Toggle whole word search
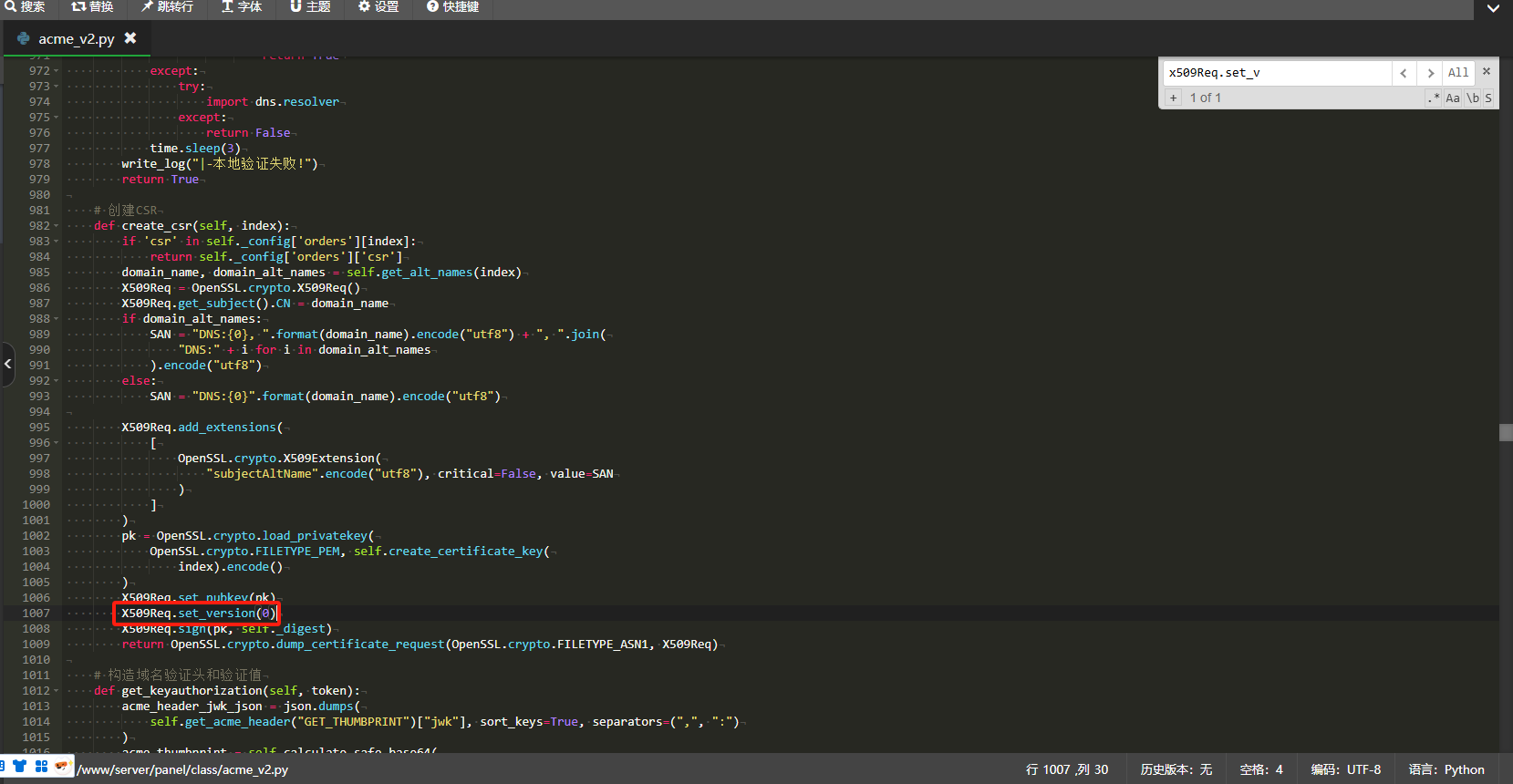1513x784 pixels. [x=1472, y=98]
